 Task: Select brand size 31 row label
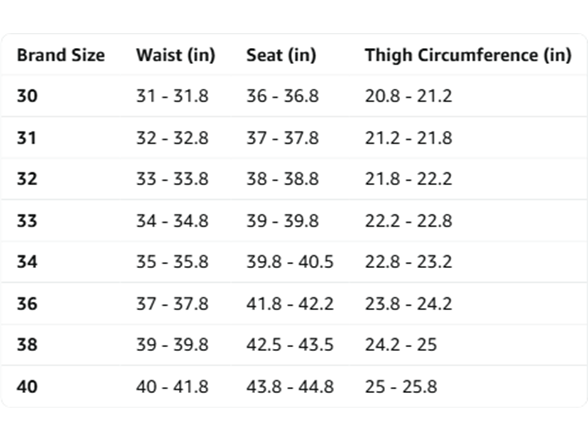[27, 138]
